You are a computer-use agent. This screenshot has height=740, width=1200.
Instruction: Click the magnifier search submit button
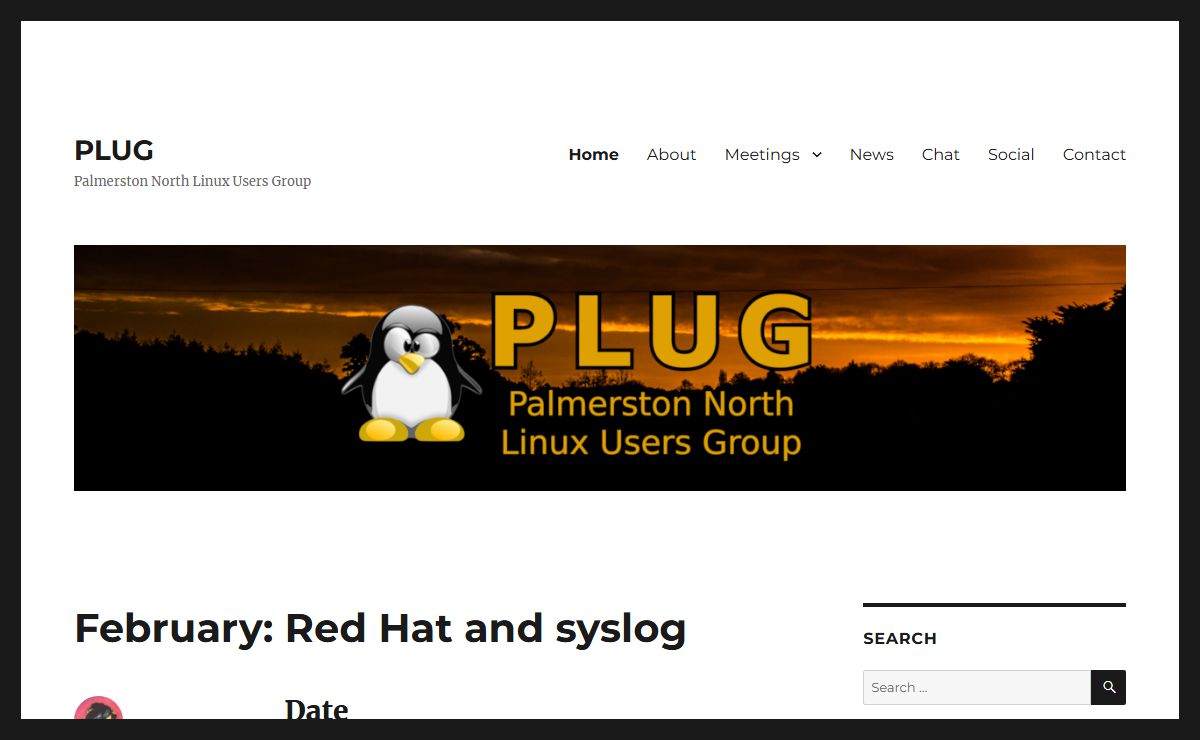coord(1109,687)
